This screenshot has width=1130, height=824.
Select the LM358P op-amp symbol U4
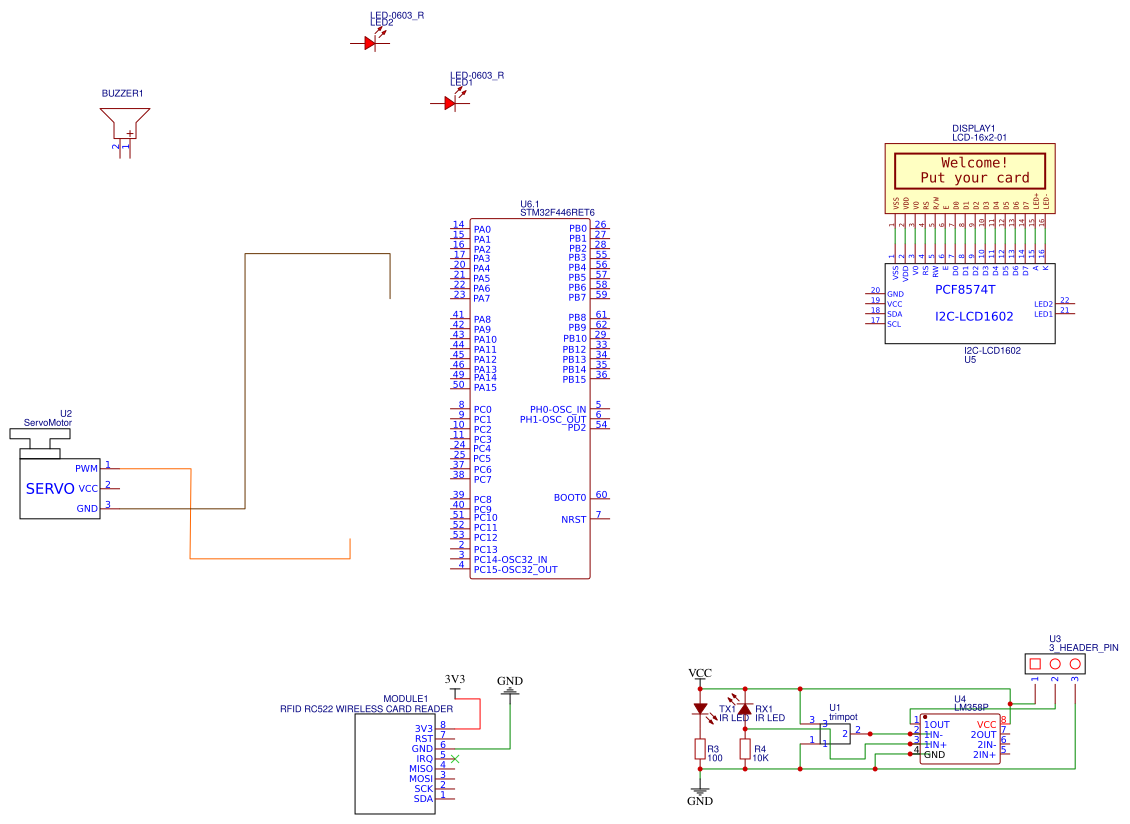pos(962,740)
